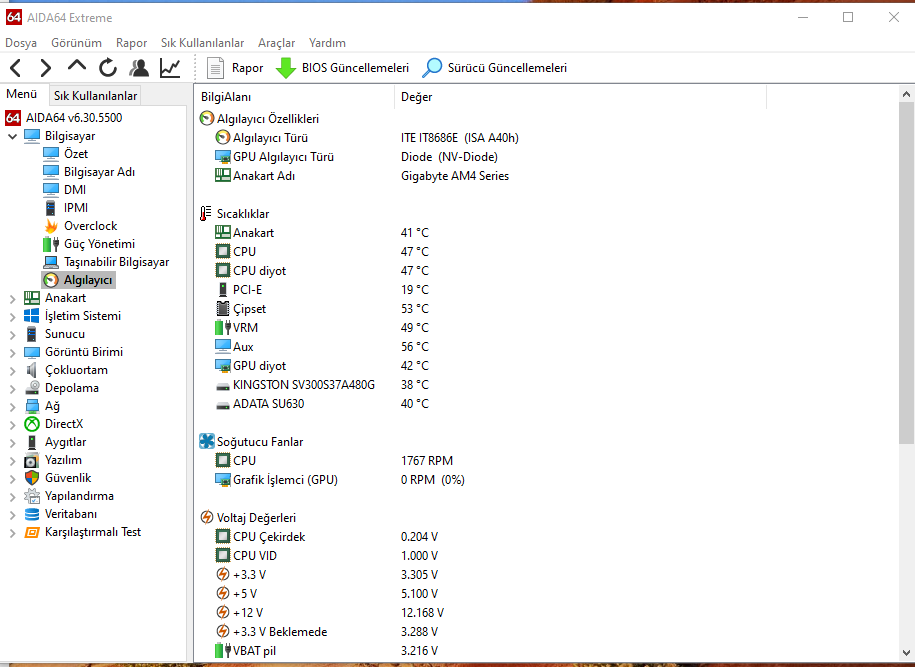
Task: Open the Rapor menu
Action: pyautogui.click(x=131, y=43)
